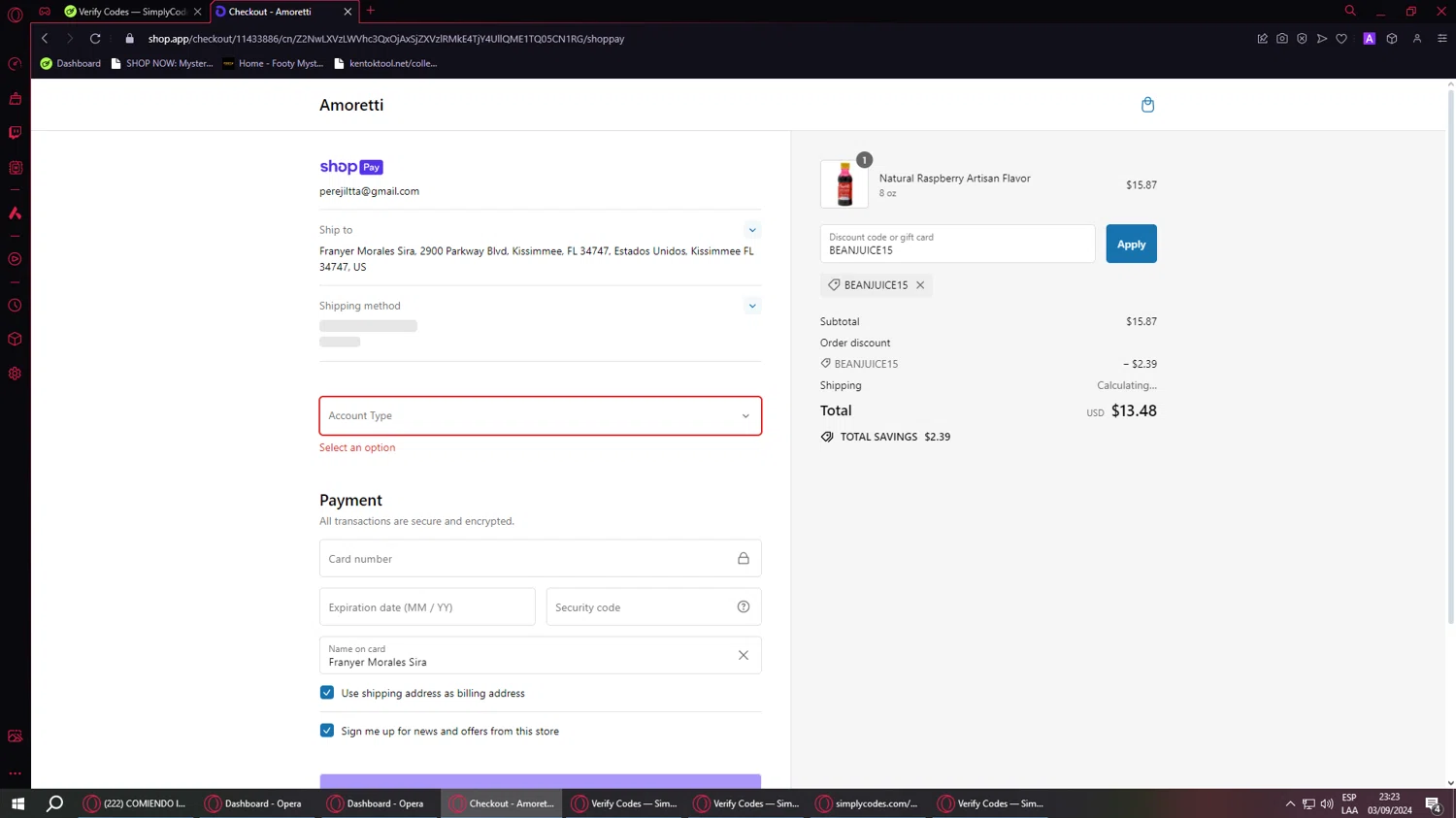Open the extensions cube in toolbar

tap(1392, 39)
